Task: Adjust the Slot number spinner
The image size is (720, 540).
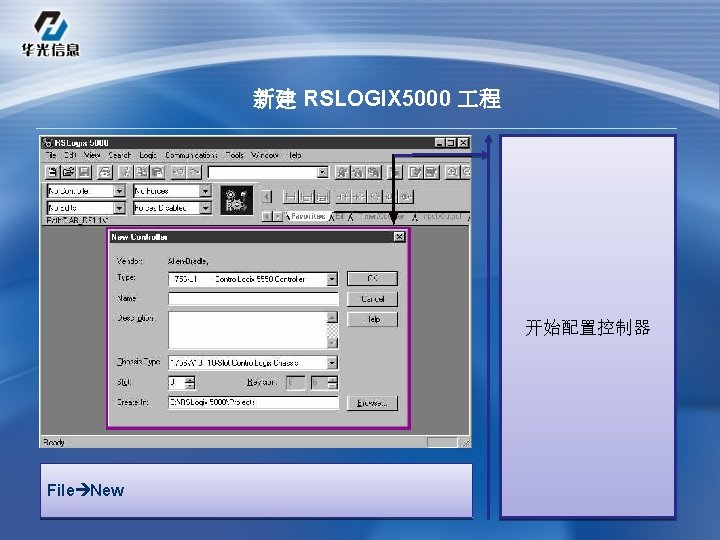Action: (190, 382)
